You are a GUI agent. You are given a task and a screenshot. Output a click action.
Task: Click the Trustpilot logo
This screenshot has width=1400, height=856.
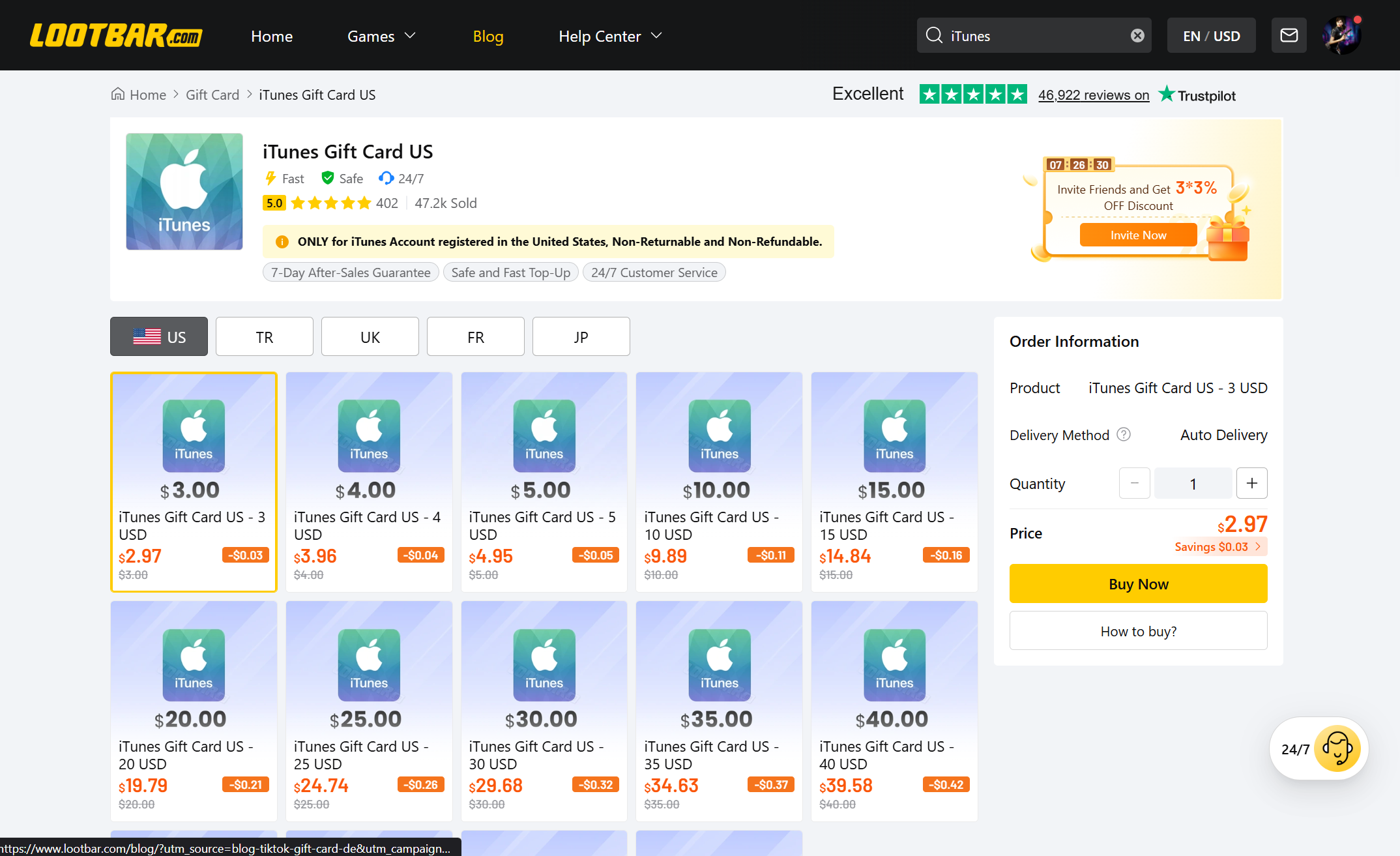point(1197,95)
